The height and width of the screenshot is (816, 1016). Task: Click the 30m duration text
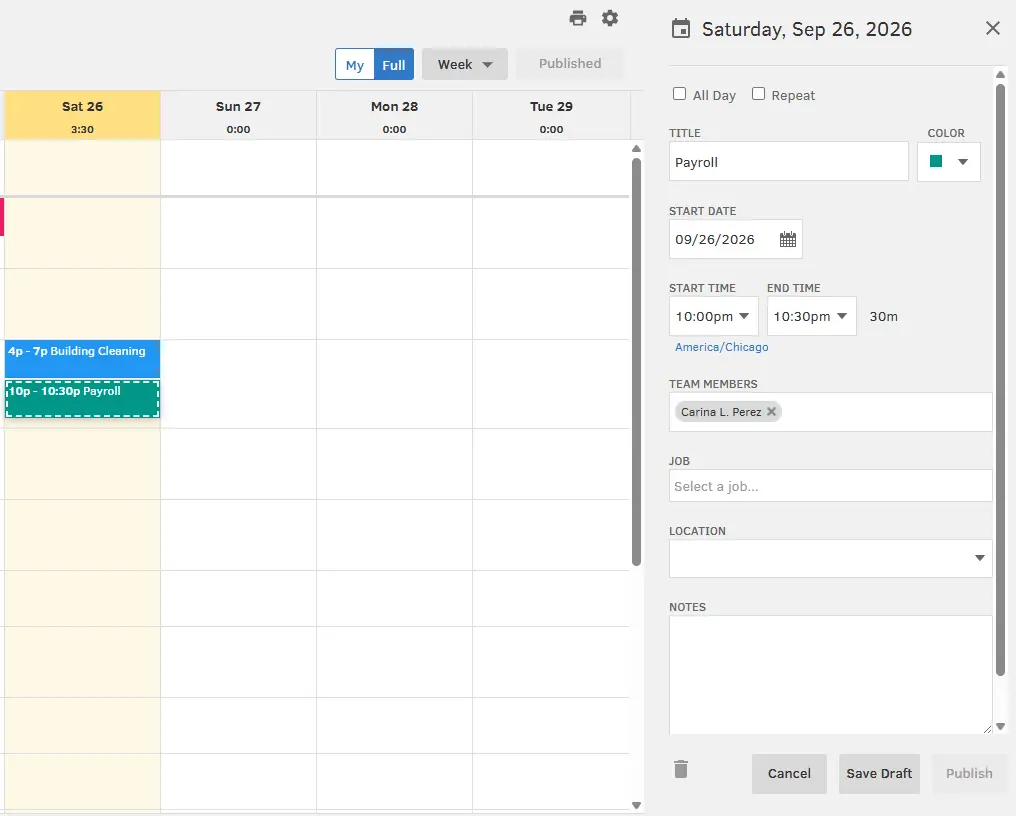click(883, 316)
